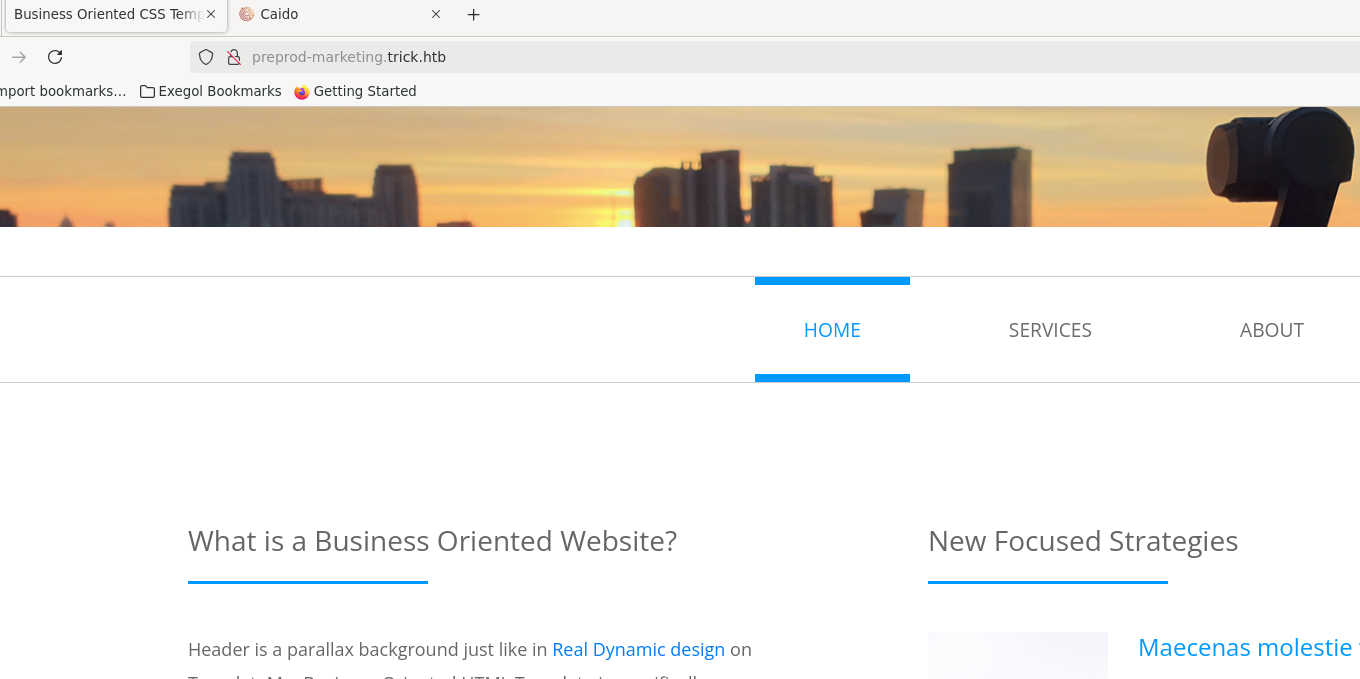Focus the address bar with preprod-marketing.trick.htb
The height and width of the screenshot is (679, 1360).
[x=700, y=57]
